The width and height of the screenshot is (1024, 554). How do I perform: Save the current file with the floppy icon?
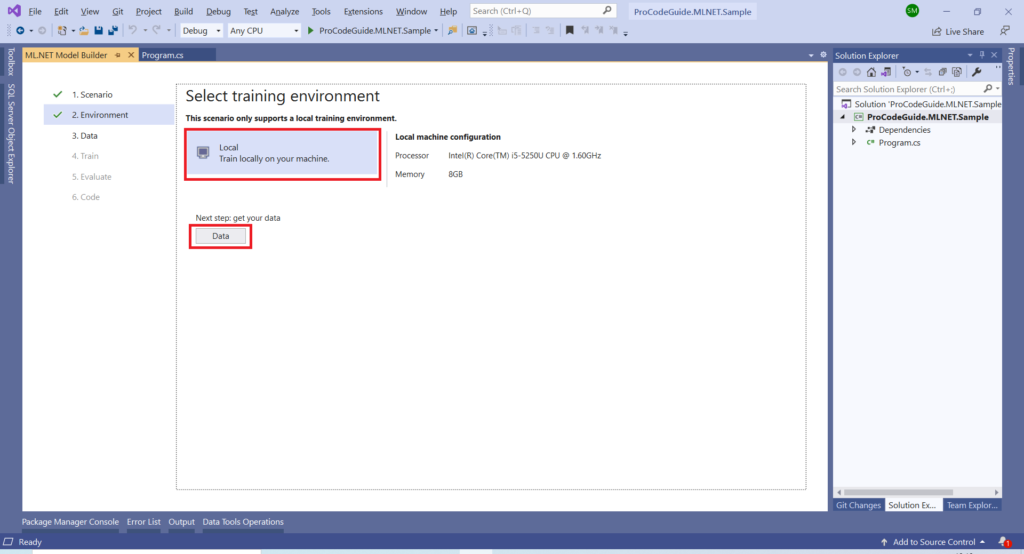[x=98, y=31]
